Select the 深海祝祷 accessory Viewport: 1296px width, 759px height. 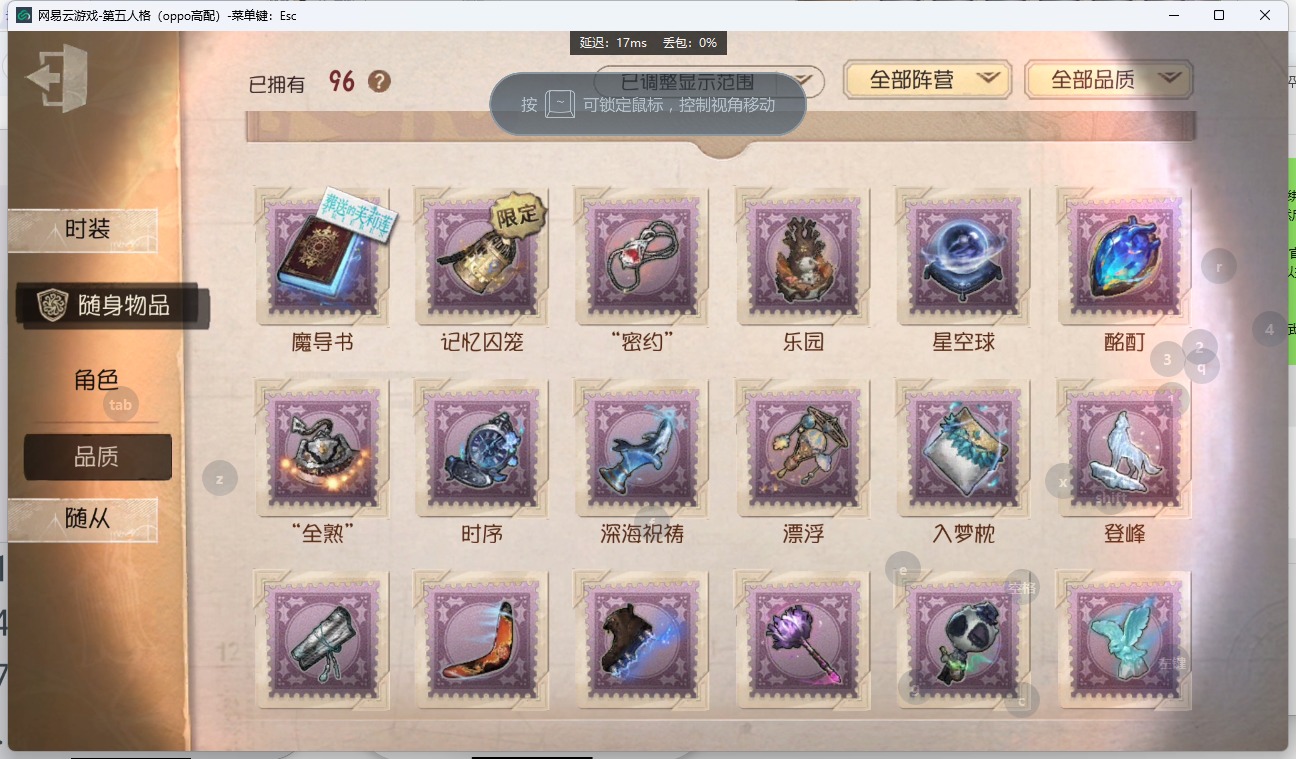tap(642, 448)
